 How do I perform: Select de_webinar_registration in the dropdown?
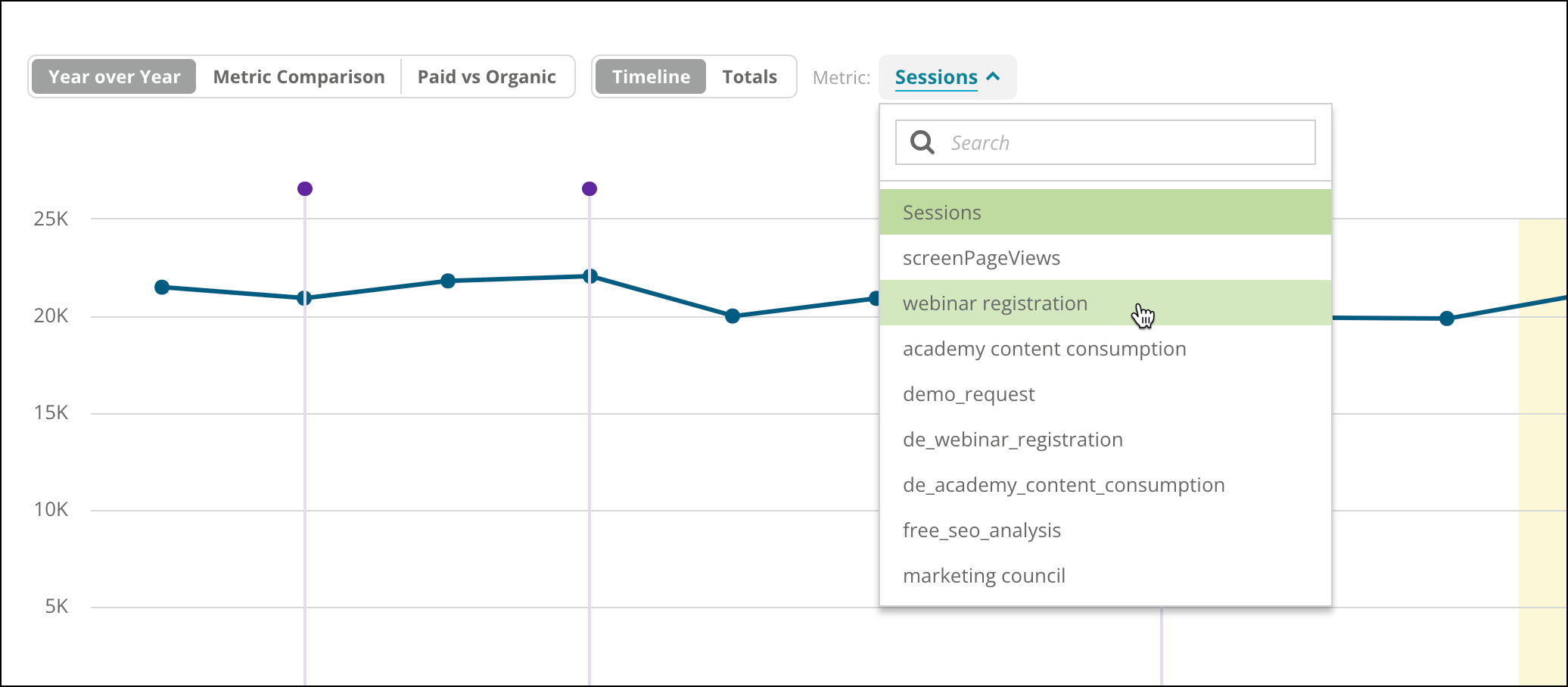1105,439
